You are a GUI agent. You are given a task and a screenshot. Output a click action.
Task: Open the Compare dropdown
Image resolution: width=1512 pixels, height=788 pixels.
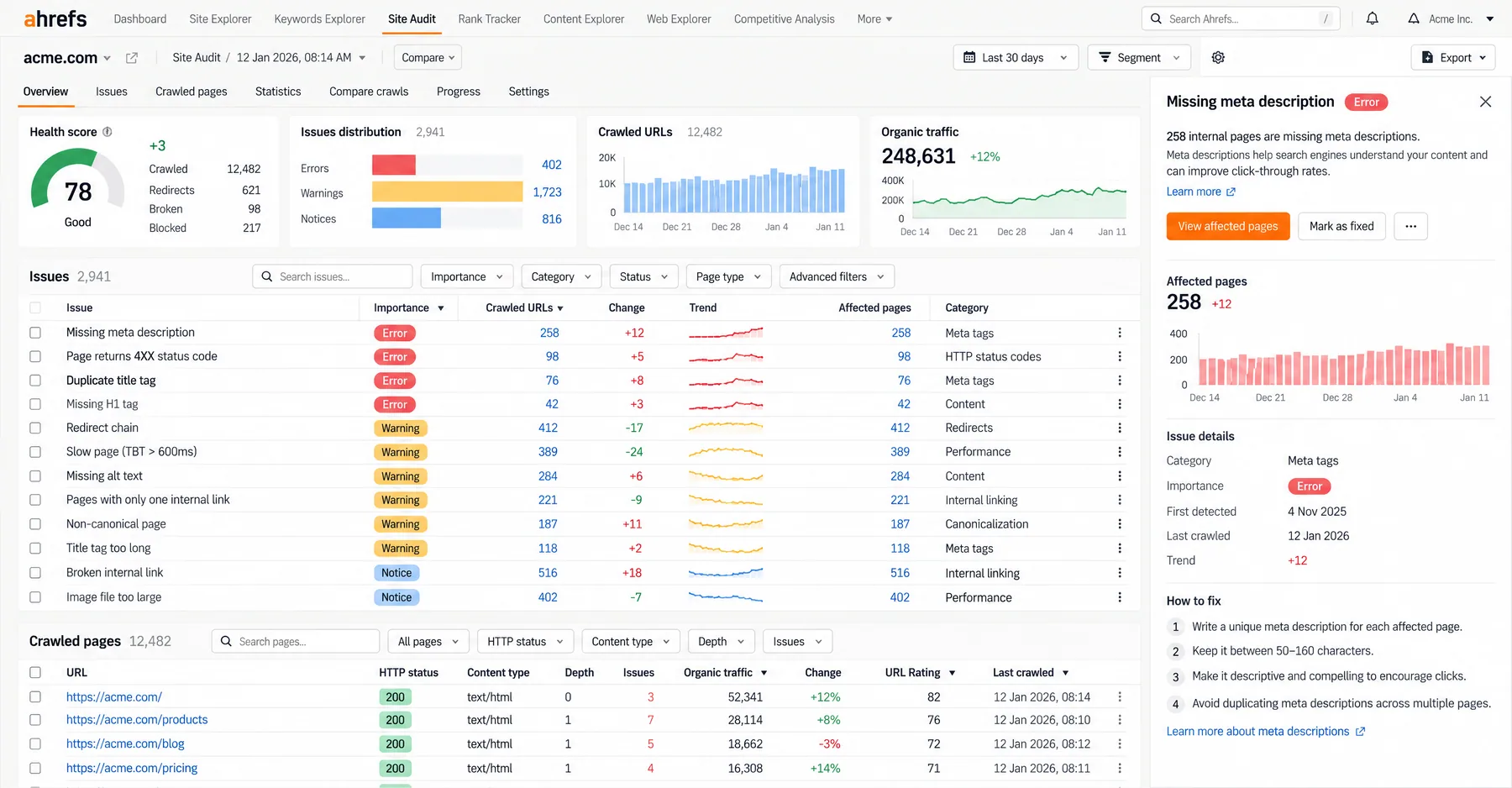pos(428,57)
